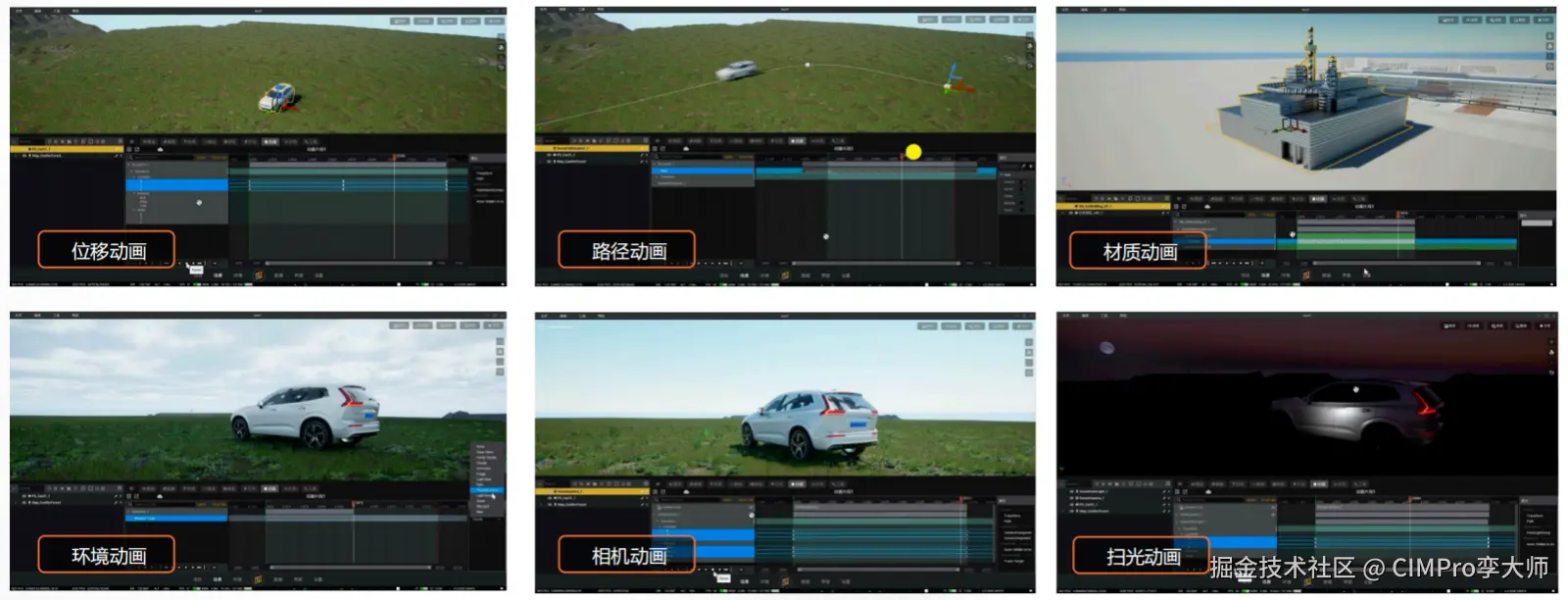
Task: Click the playhead line in 环境动画 timeline
Action: coord(354,534)
